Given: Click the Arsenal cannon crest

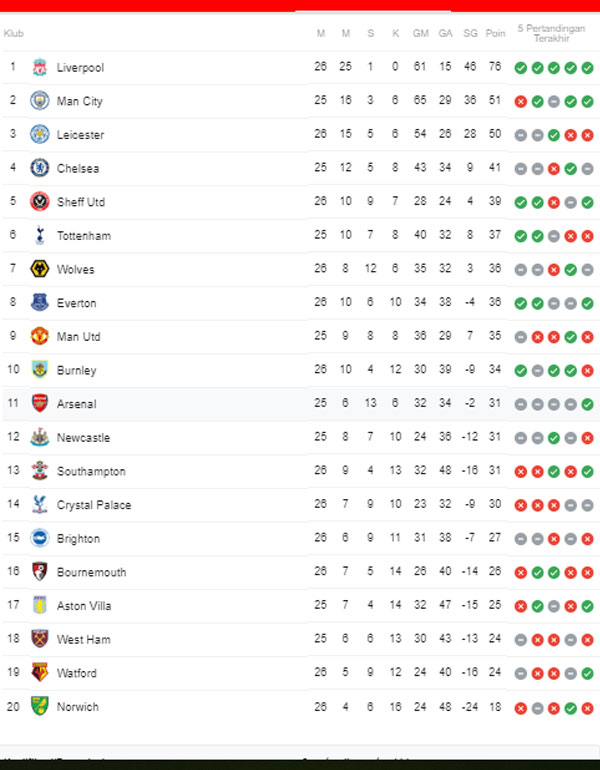Looking at the screenshot, I should click(40, 404).
